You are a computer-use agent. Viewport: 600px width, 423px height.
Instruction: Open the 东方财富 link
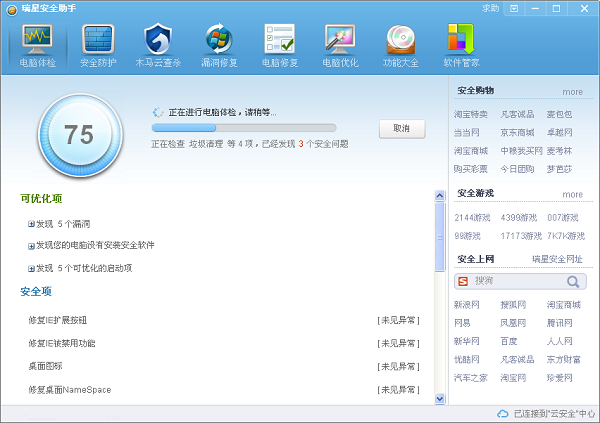(563, 359)
